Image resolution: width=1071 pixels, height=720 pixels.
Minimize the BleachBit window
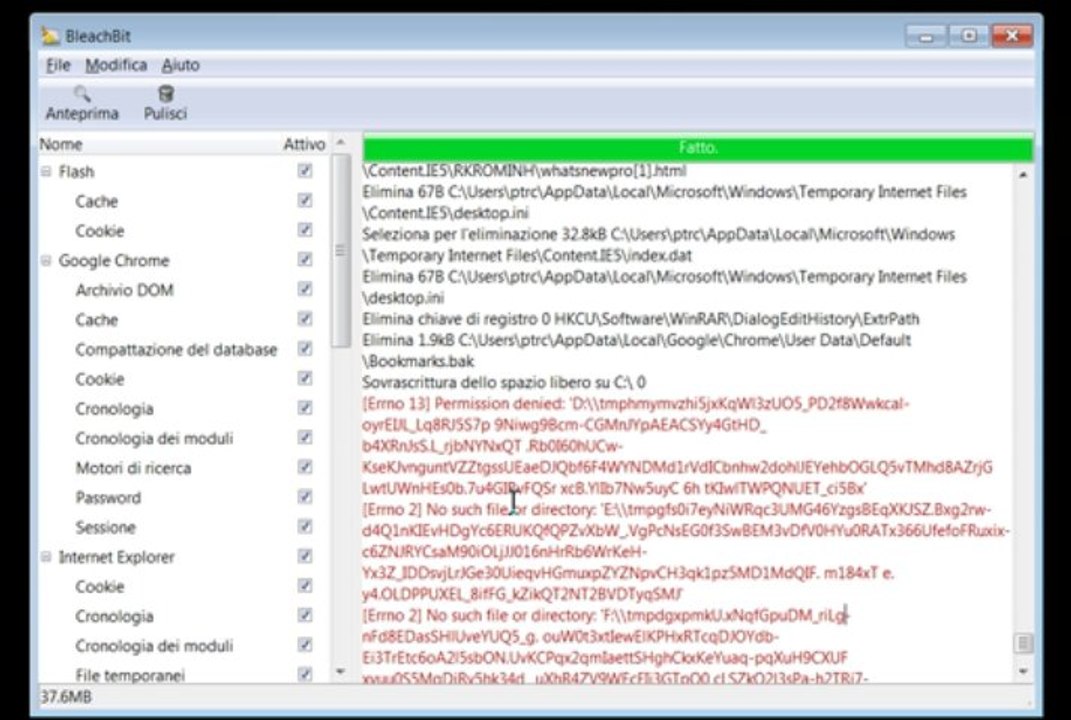tap(926, 36)
